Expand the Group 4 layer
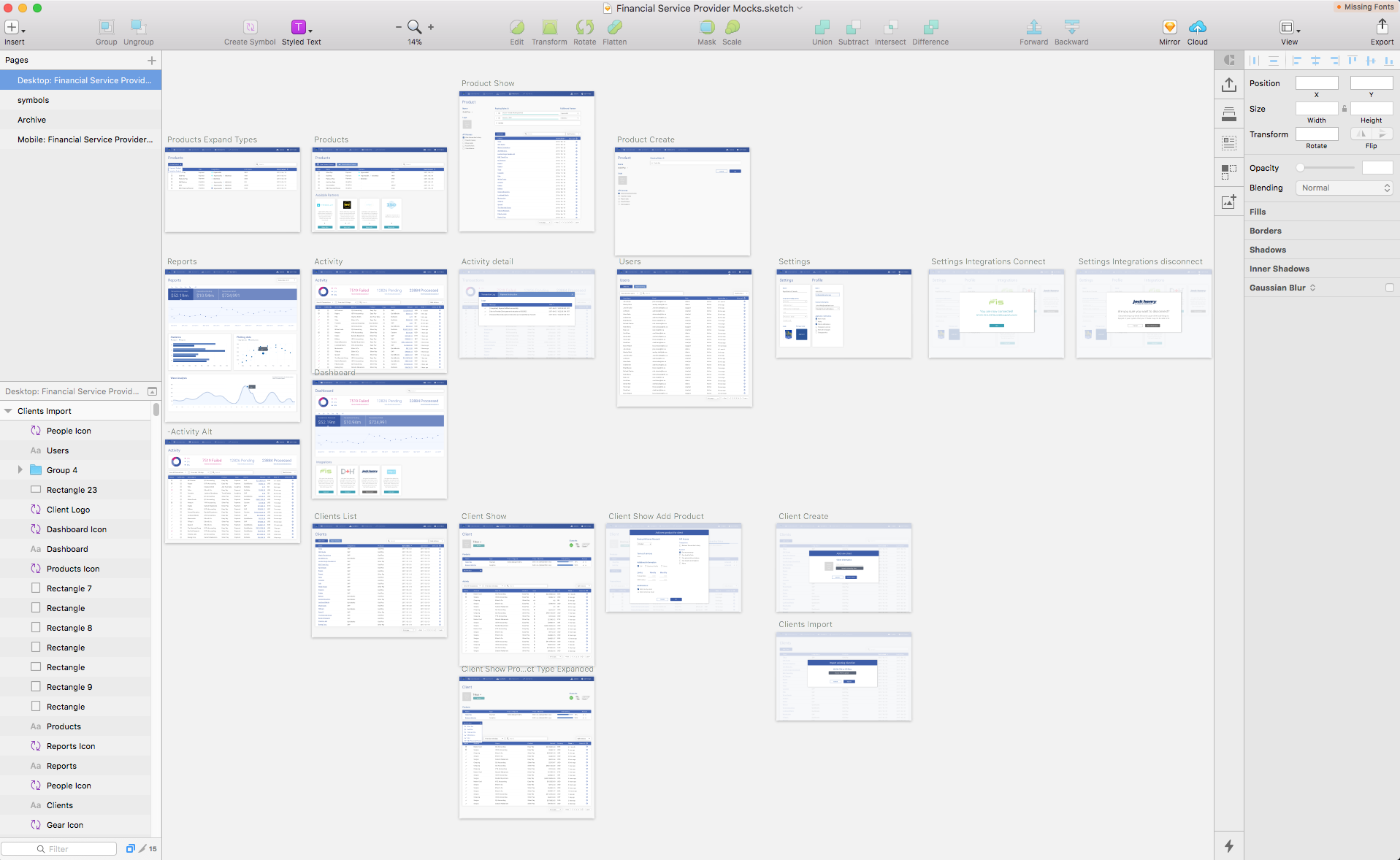Viewport: 1400px width, 860px height. 20,470
